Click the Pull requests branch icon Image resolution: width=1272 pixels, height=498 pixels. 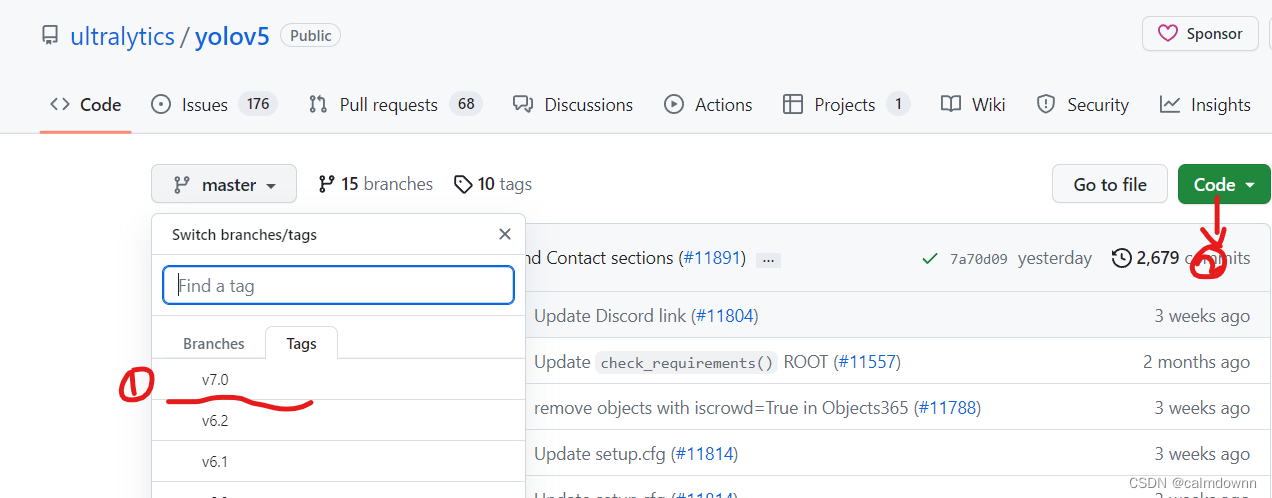[x=319, y=104]
